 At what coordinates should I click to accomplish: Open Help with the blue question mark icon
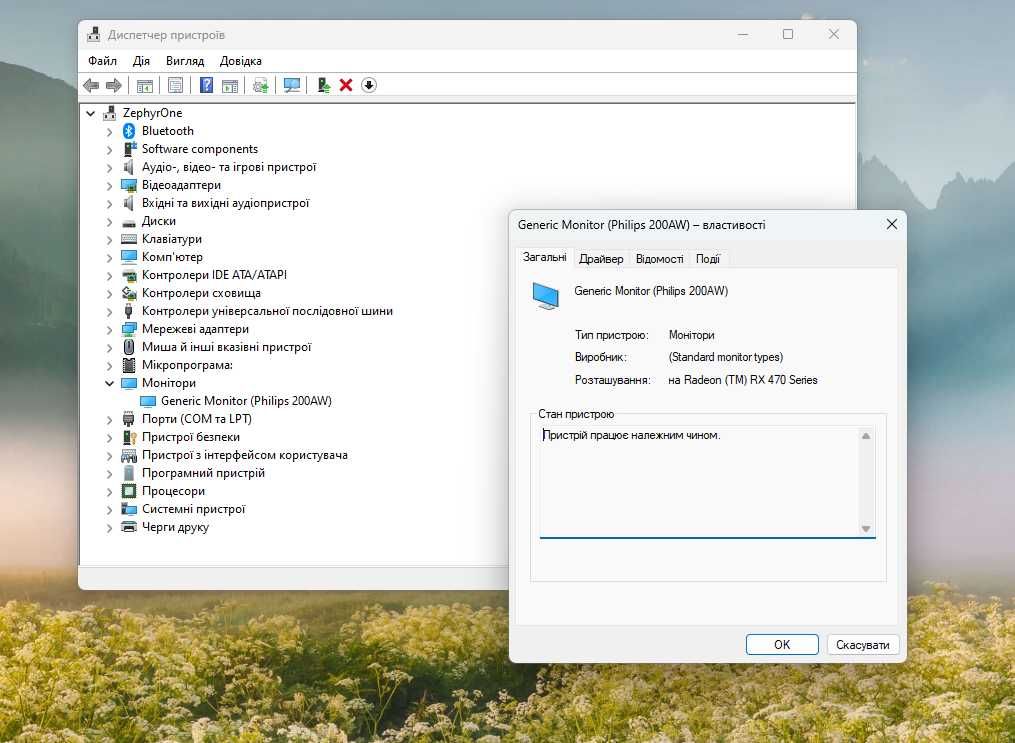tap(206, 85)
